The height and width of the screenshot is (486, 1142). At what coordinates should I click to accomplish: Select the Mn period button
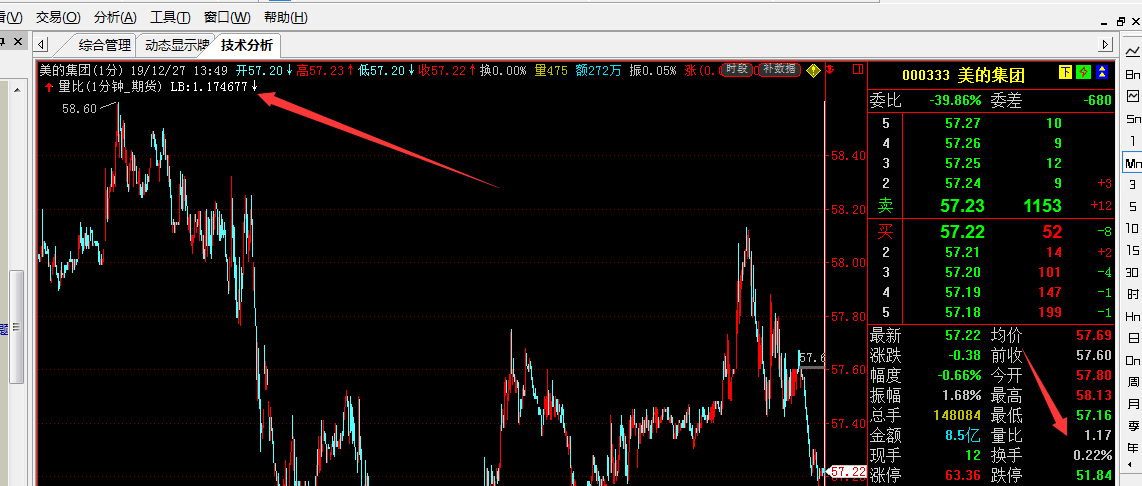tap(1133, 162)
